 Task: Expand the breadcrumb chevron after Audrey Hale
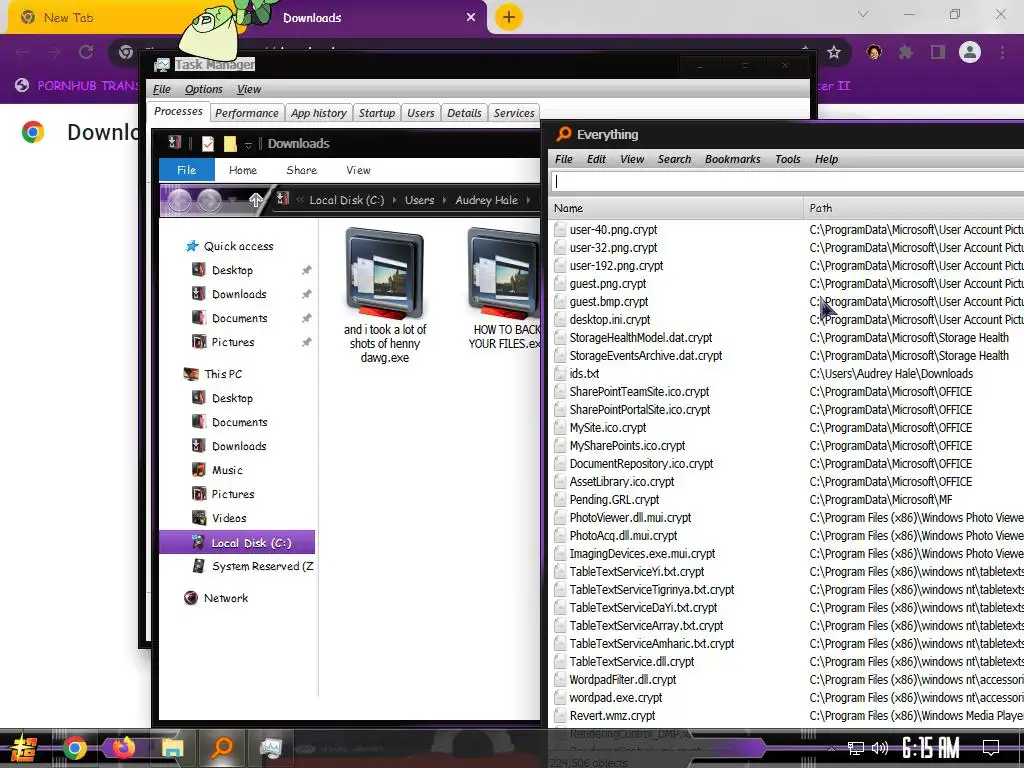pos(528,200)
